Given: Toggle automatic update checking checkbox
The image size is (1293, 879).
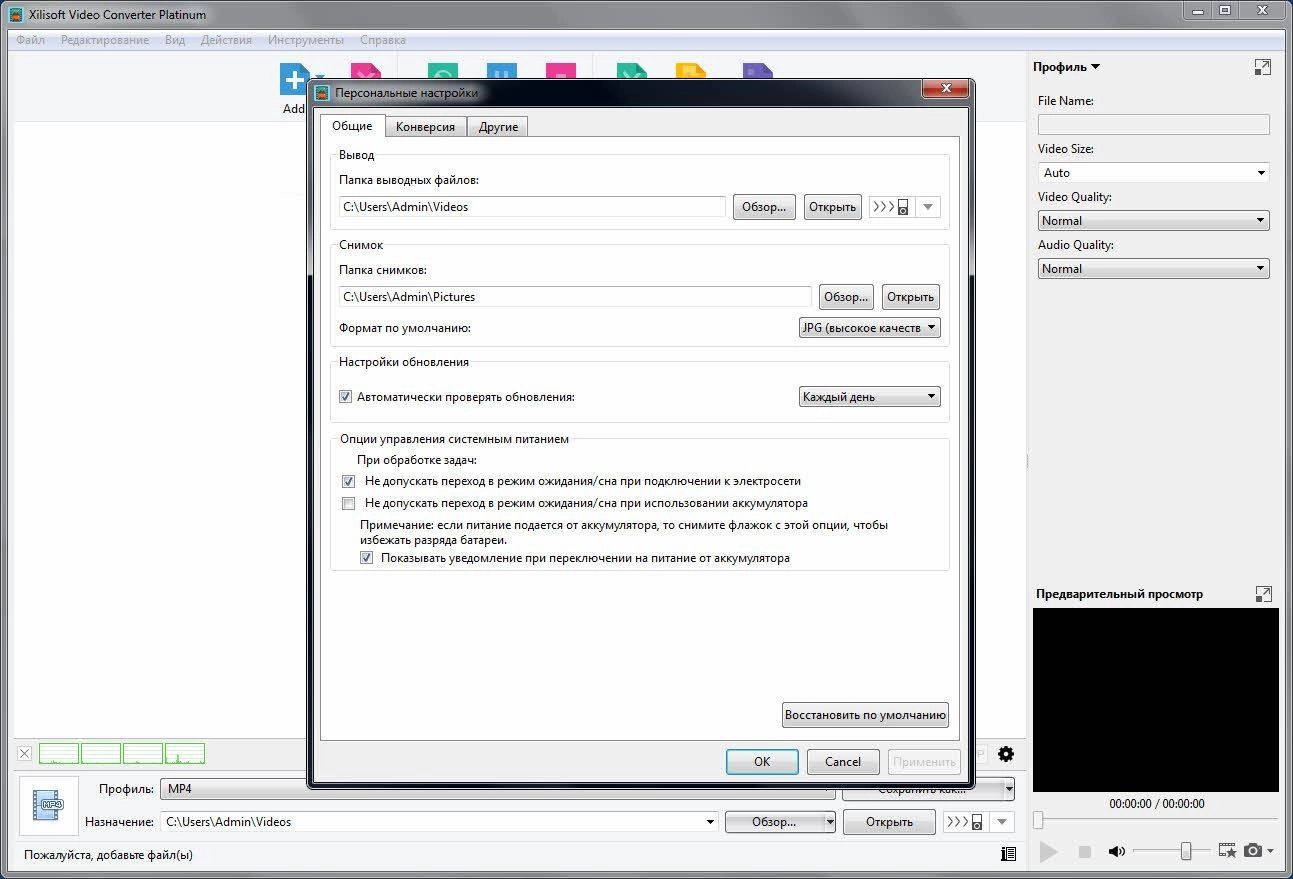Looking at the screenshot, I should pos(346,397).
